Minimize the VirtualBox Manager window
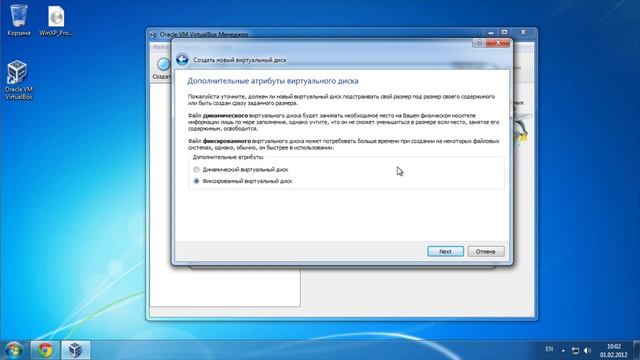 [491, 32]
